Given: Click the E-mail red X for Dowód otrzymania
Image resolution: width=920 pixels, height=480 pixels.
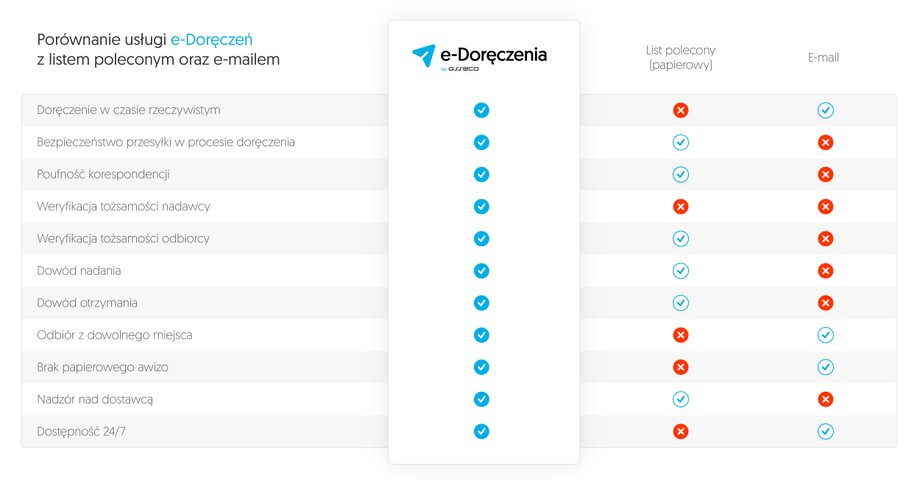Looking at the screenshot, I should [826, 303].
